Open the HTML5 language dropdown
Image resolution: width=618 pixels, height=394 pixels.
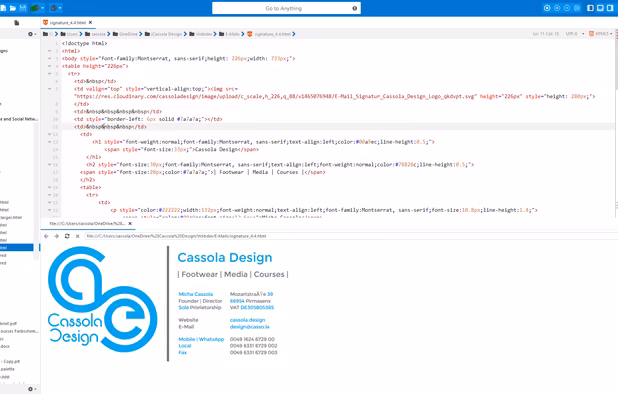[x=601, y=34]
